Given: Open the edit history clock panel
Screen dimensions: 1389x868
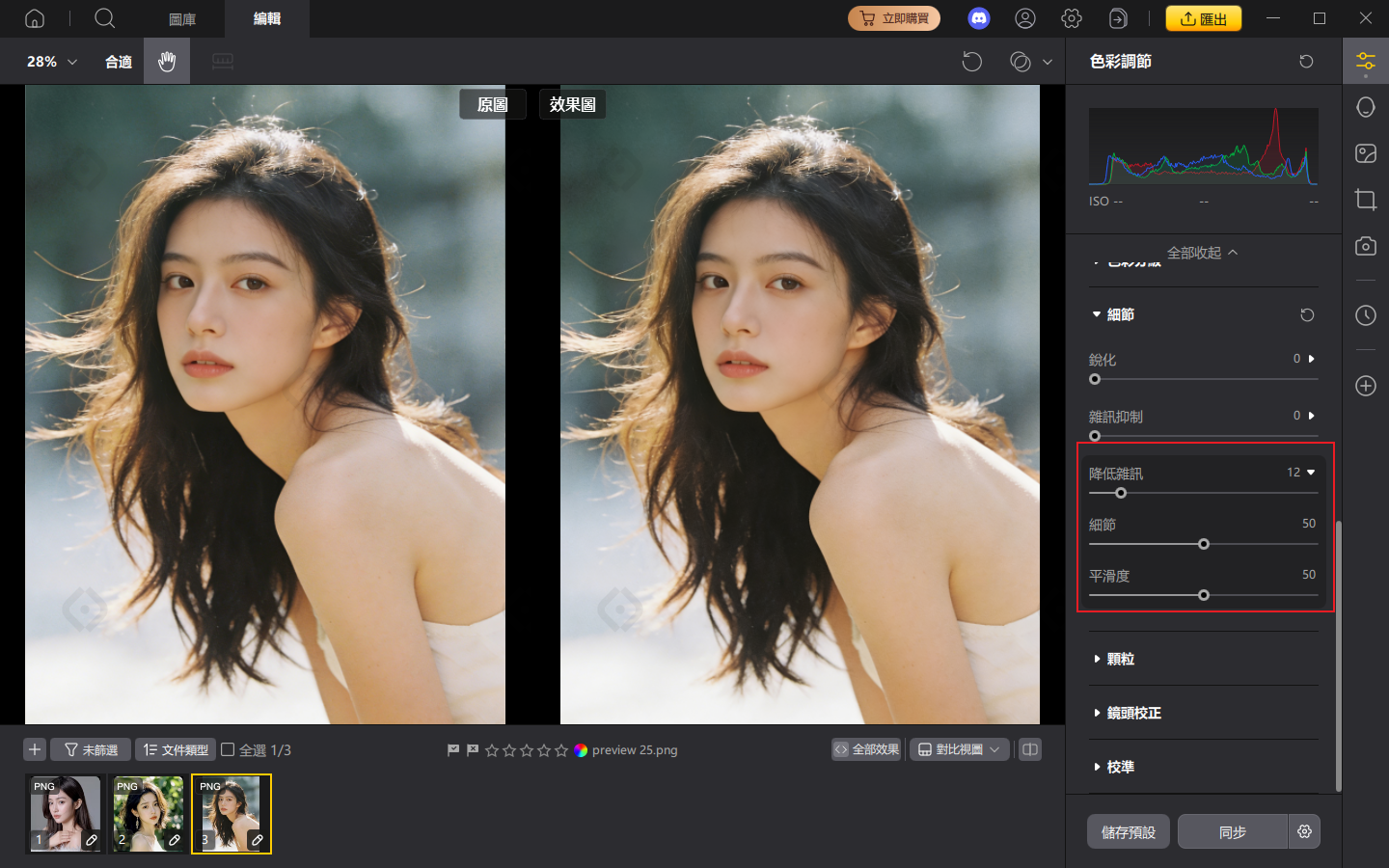Looking at the screenshot, I should [x=1365, y=315].
